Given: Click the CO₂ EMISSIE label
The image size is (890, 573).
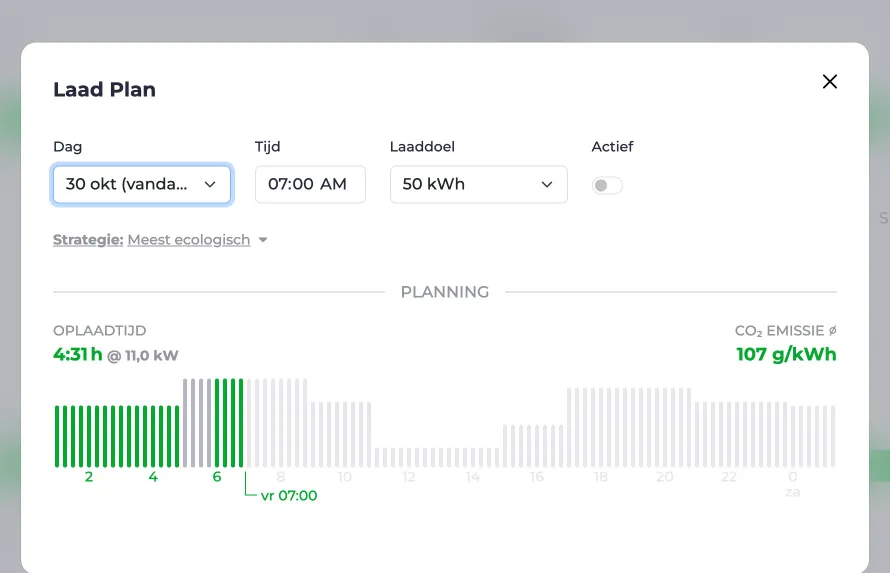Looking at the screenshot, I should pyautogui.click(x=786, y=330).
